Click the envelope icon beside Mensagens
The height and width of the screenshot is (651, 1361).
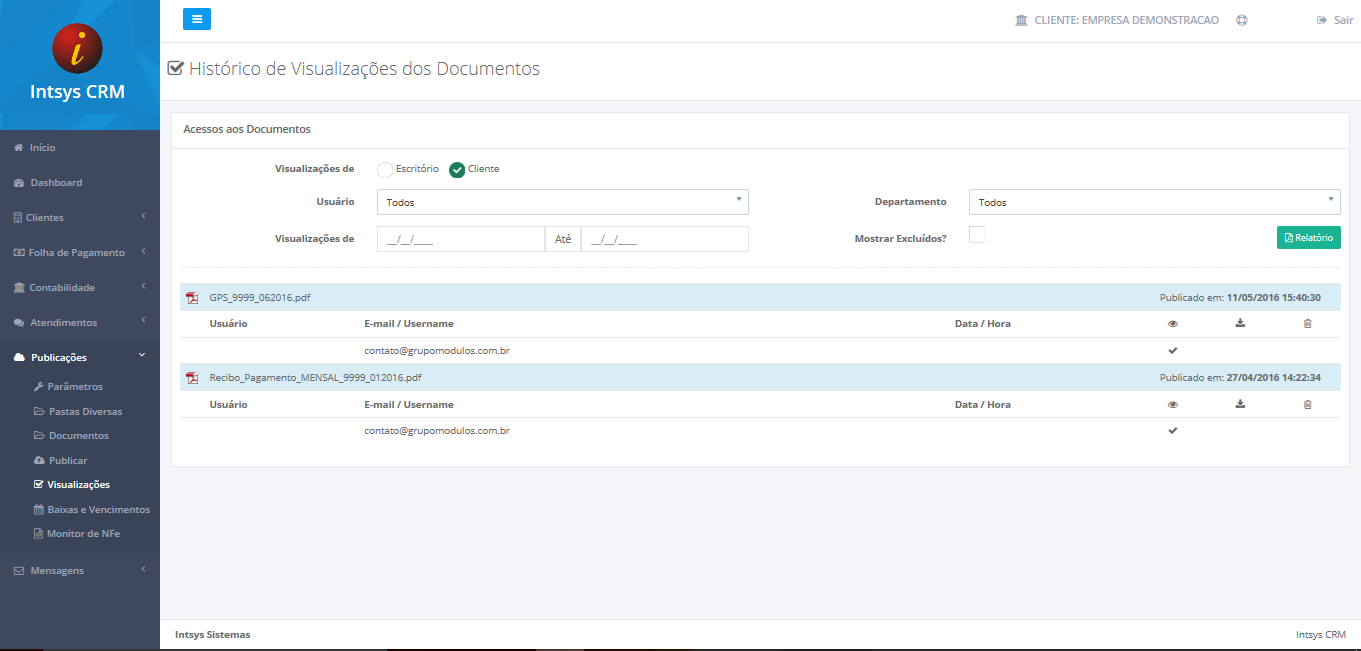(x=20, y=571)
